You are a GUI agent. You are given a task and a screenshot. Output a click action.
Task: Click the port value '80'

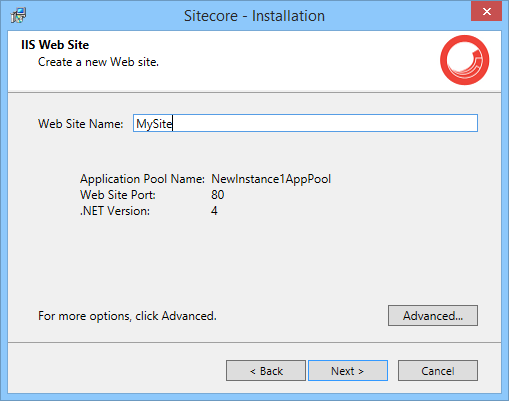[218, 195]
